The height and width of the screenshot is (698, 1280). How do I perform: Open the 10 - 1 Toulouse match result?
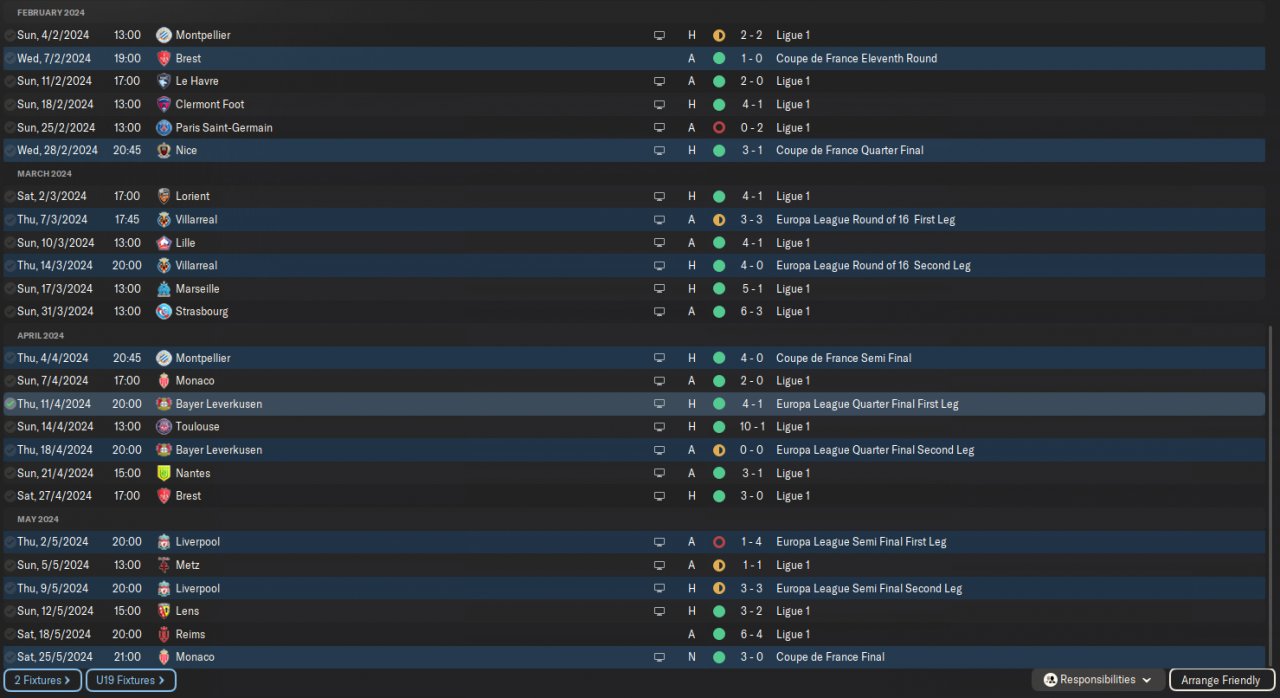coord(752,427)
